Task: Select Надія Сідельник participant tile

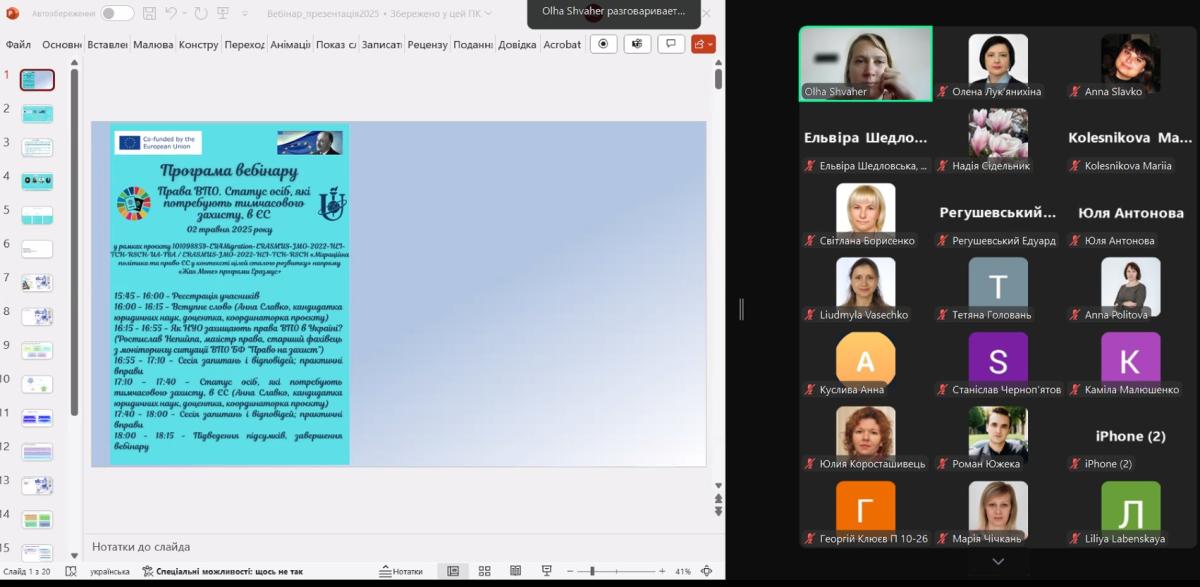Action: [998, 138]
